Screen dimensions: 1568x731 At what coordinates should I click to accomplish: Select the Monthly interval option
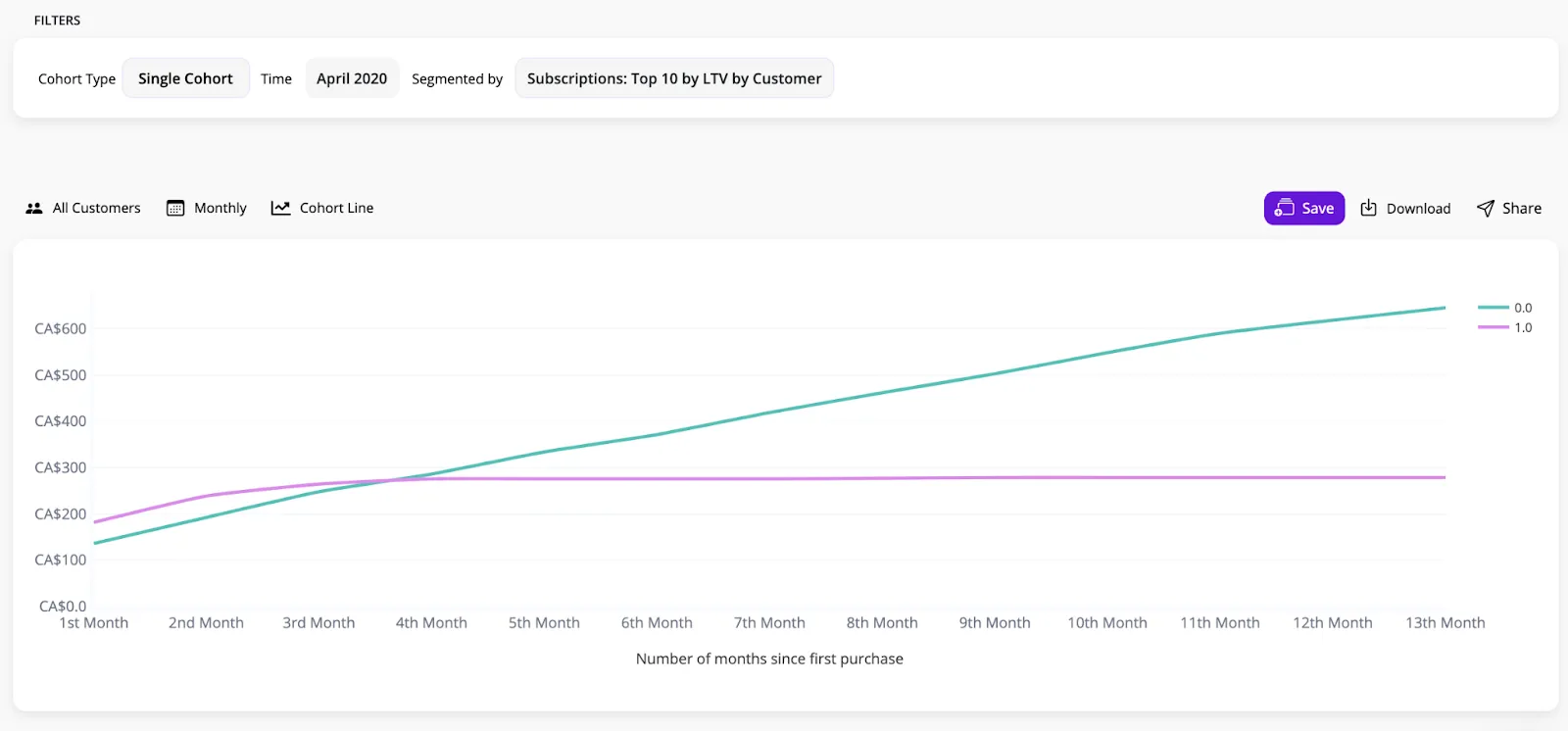tap(207, 208)
